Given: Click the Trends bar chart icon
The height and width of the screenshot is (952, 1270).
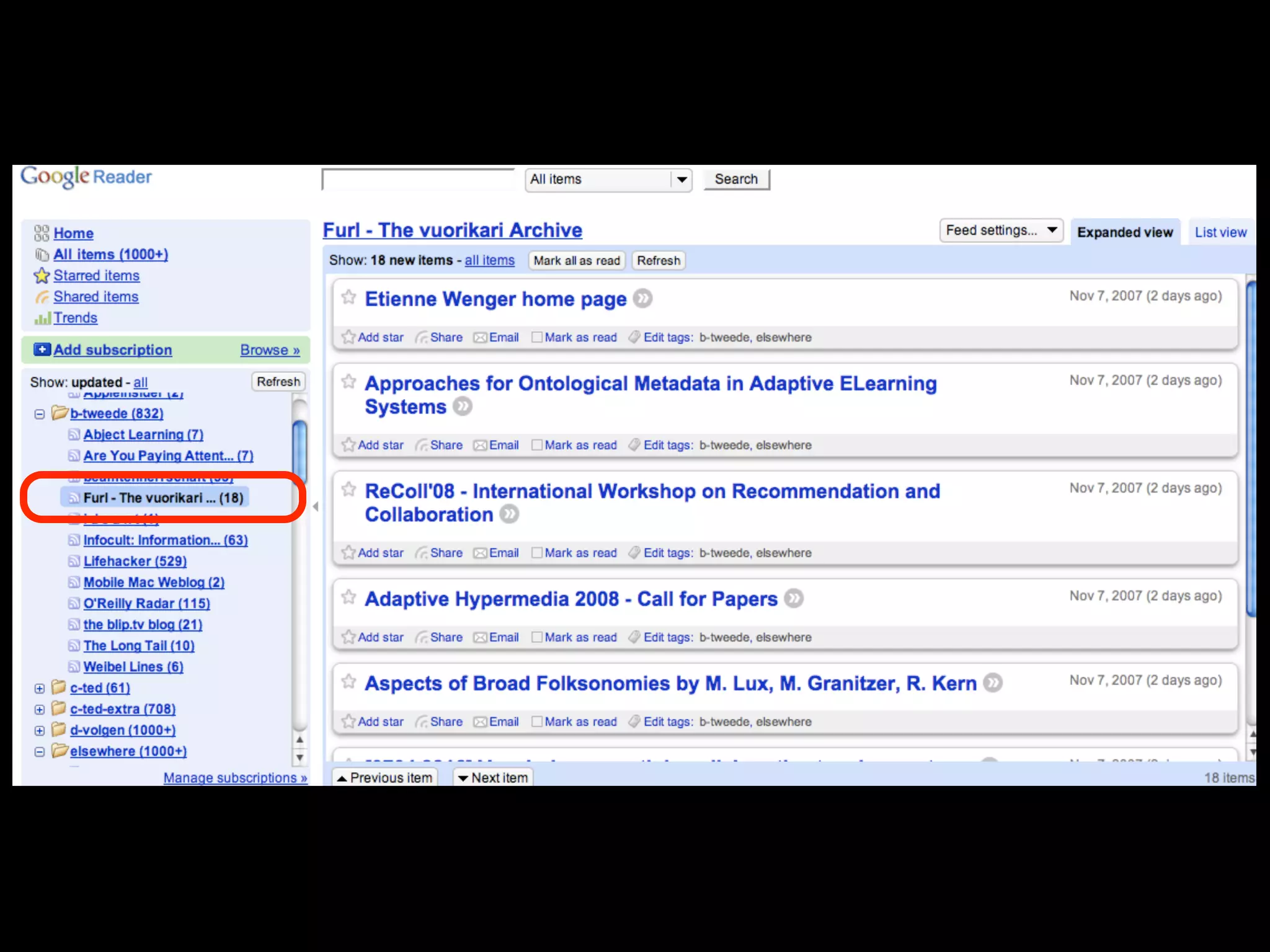Looking at the screenshot, I should coord(42,319).
